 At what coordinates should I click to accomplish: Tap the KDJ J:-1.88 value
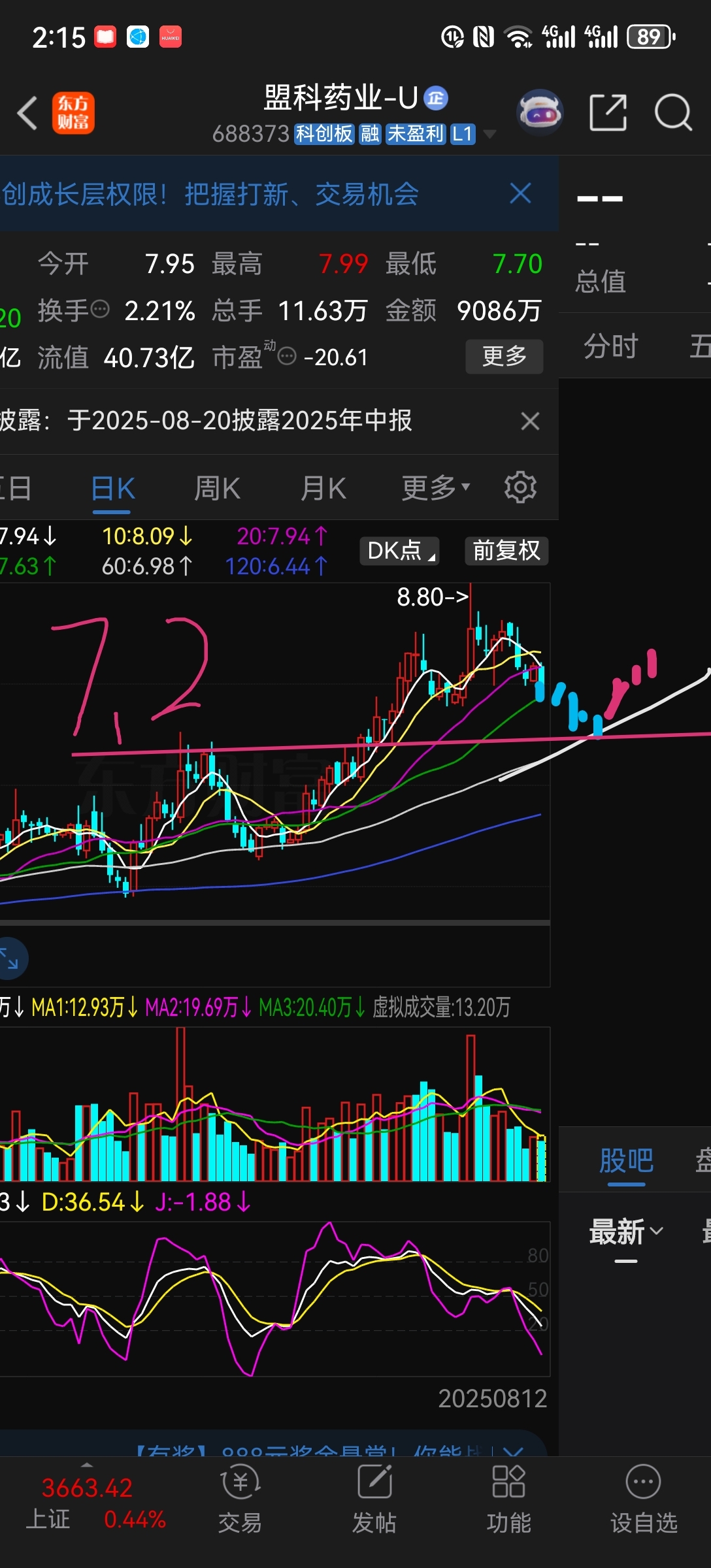point(203,1202)
